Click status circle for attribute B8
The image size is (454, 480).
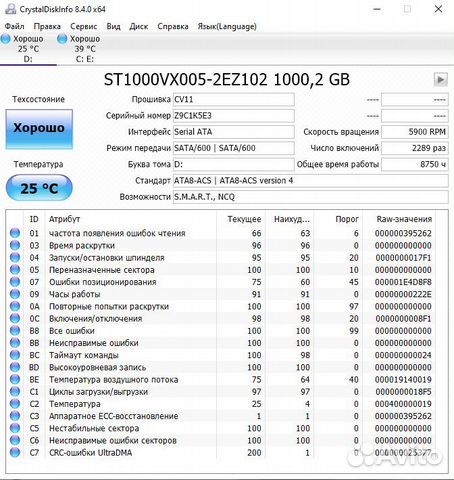pyautogui.click(x=15, y=330)
